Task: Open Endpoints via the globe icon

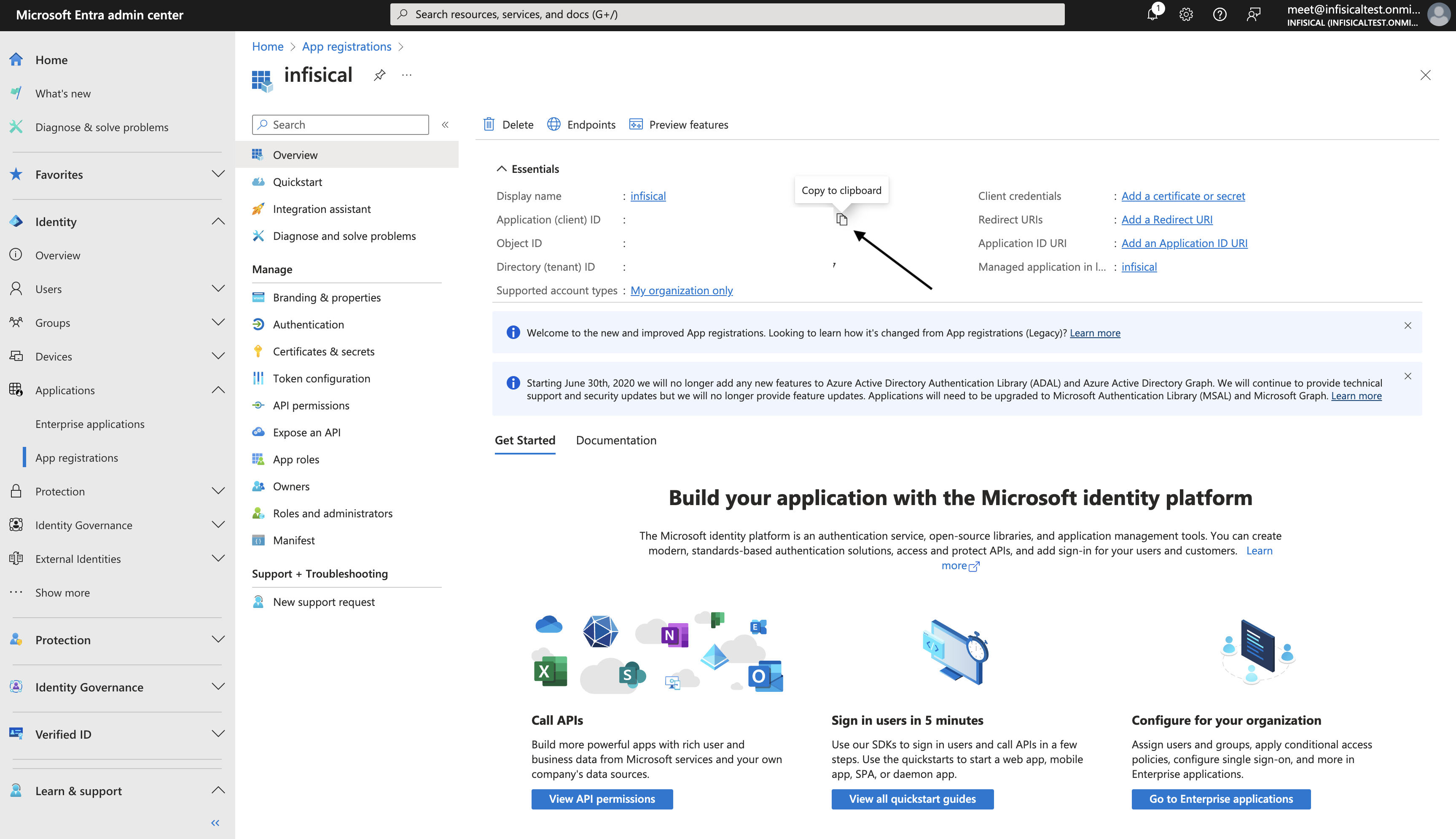Action: coord(553,124)
